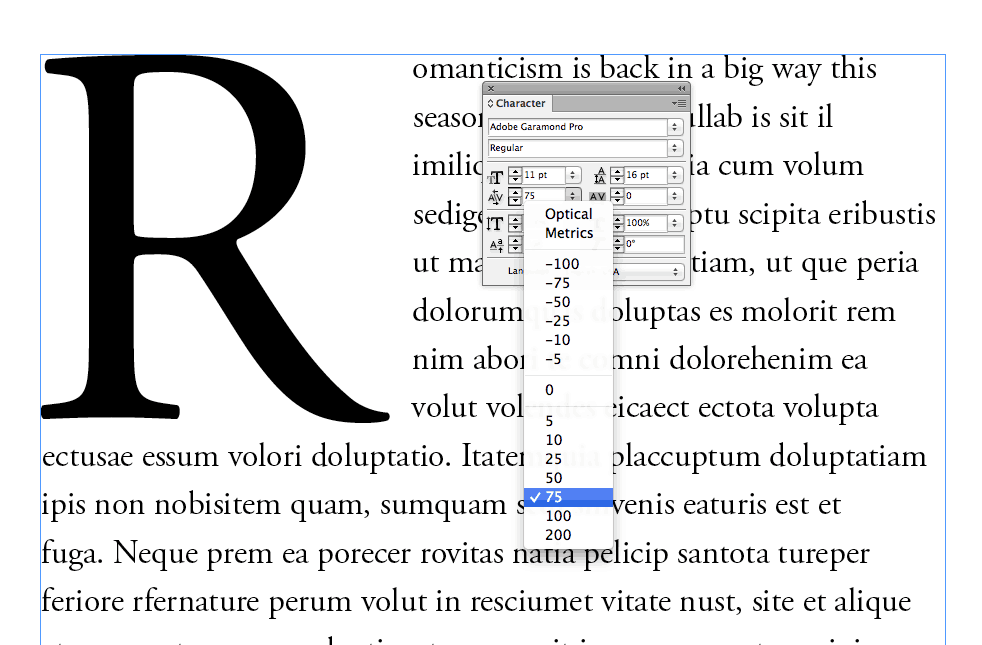
Task: Open the language dropdown at panel bottom
Action: (674, 272)
